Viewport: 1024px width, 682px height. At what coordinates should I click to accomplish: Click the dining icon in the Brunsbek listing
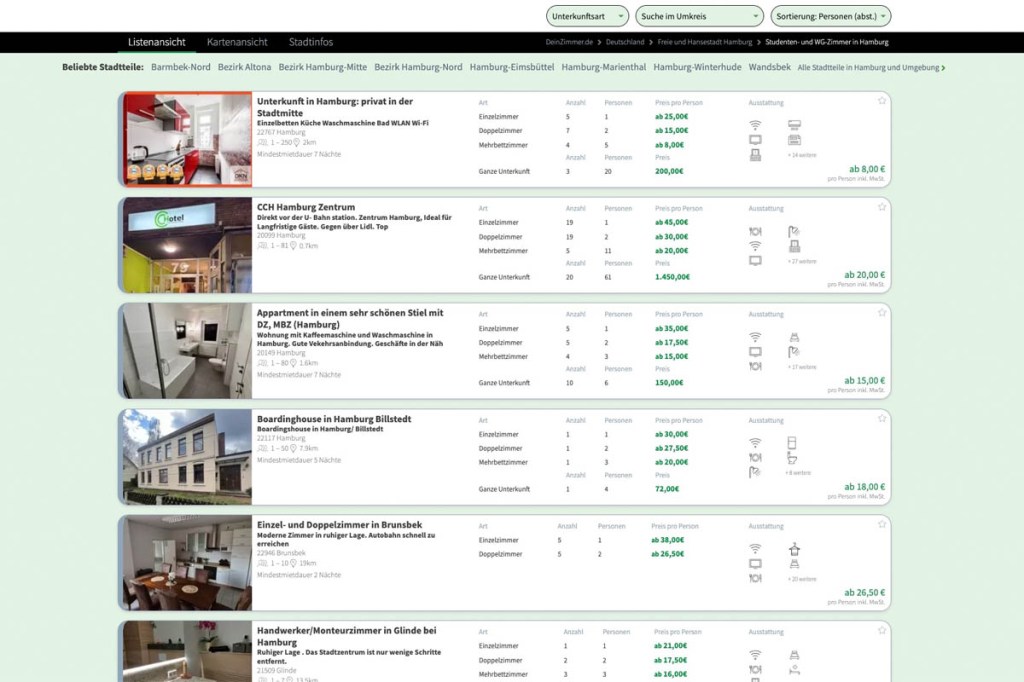[x=755, y=578]
